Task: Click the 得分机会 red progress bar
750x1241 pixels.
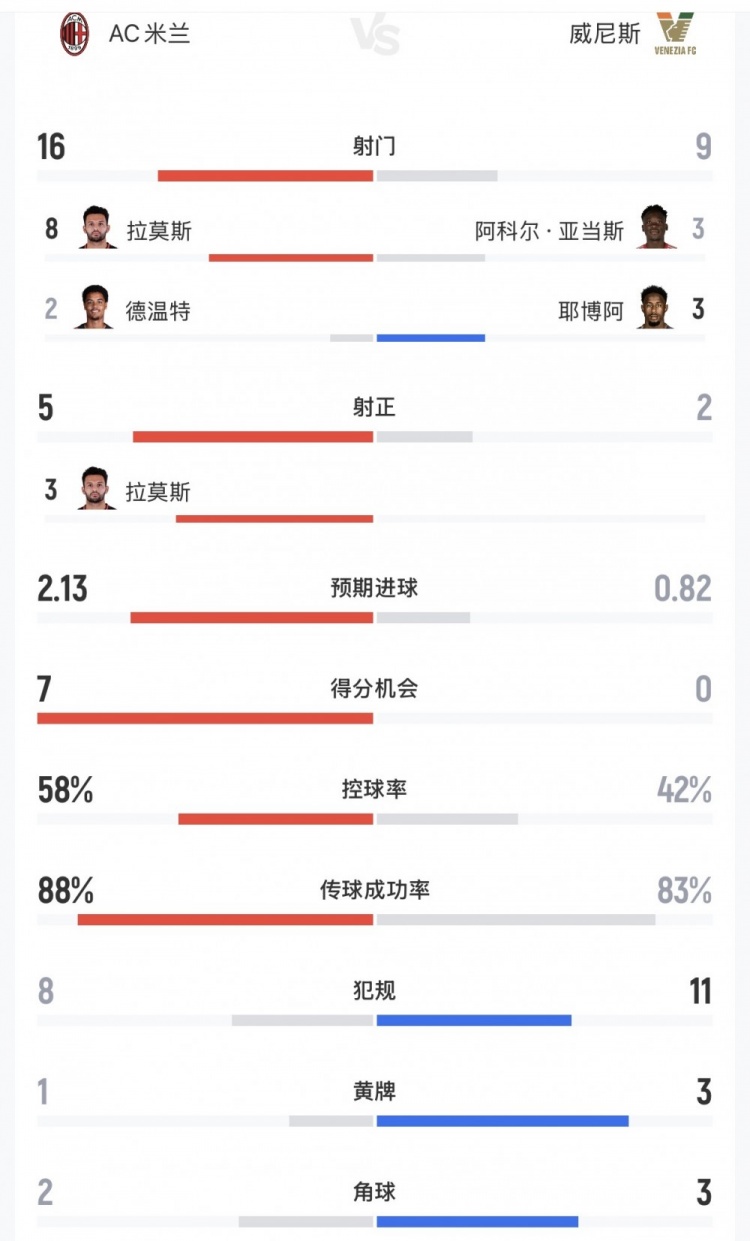Action: pyautogui.click(x=205, y=718)
